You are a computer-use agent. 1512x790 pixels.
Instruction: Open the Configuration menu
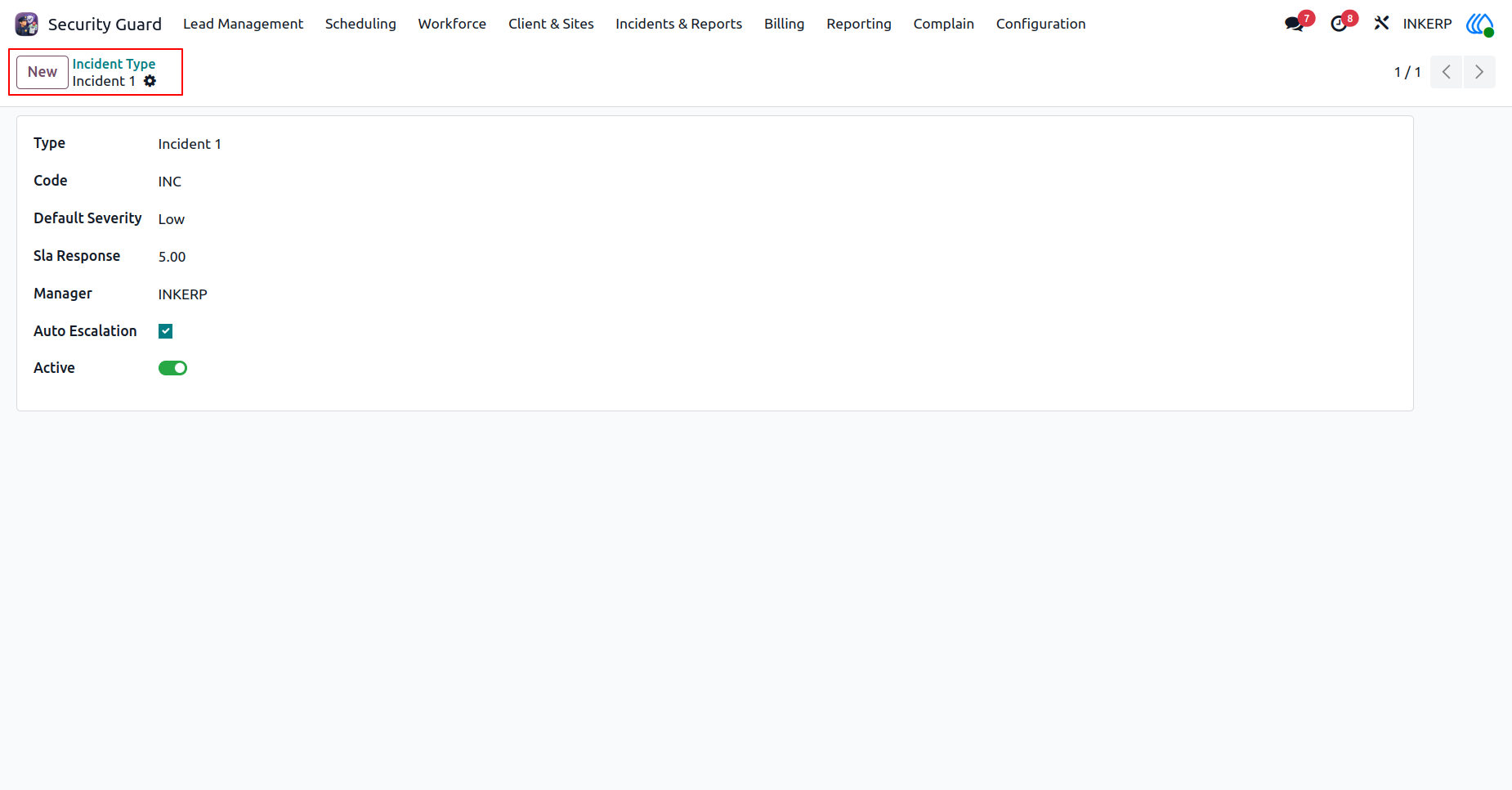(x=1040, y=24)
